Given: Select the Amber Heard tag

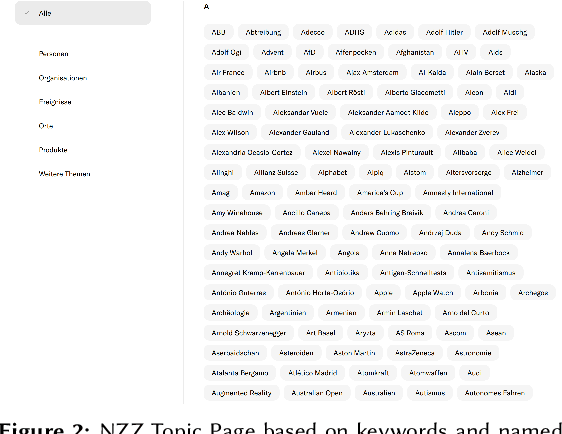Looking at the screenshot, I should coord(316,192).
